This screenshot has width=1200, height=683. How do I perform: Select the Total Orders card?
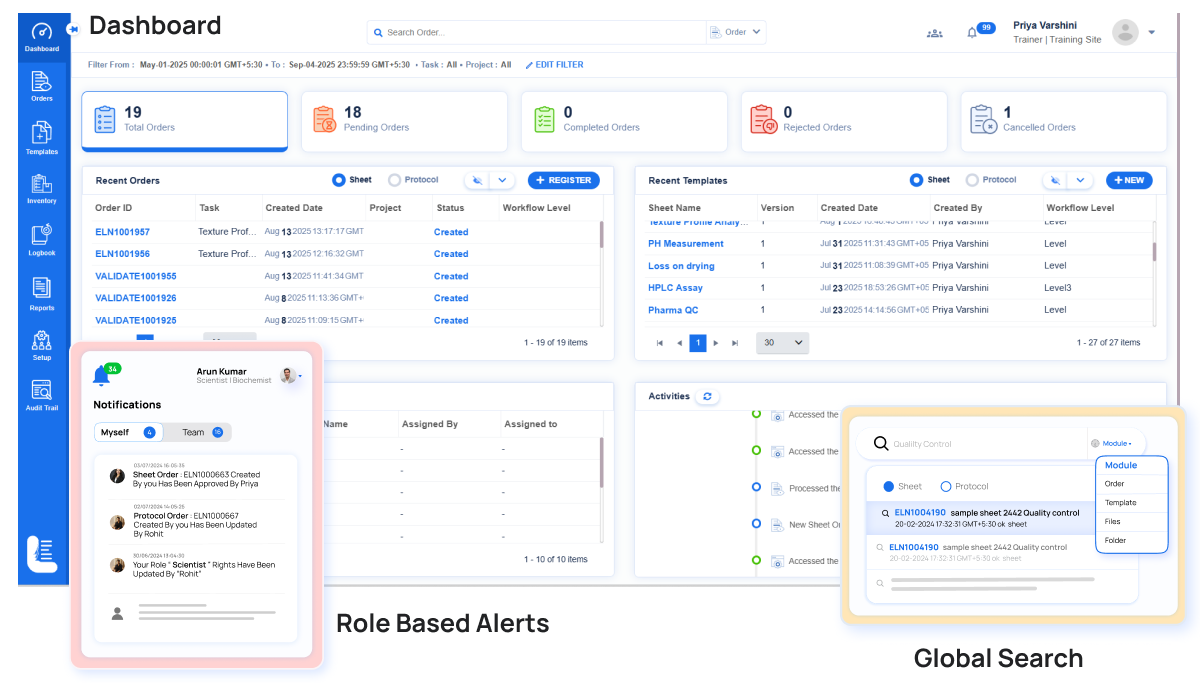(x=185, y=121)
